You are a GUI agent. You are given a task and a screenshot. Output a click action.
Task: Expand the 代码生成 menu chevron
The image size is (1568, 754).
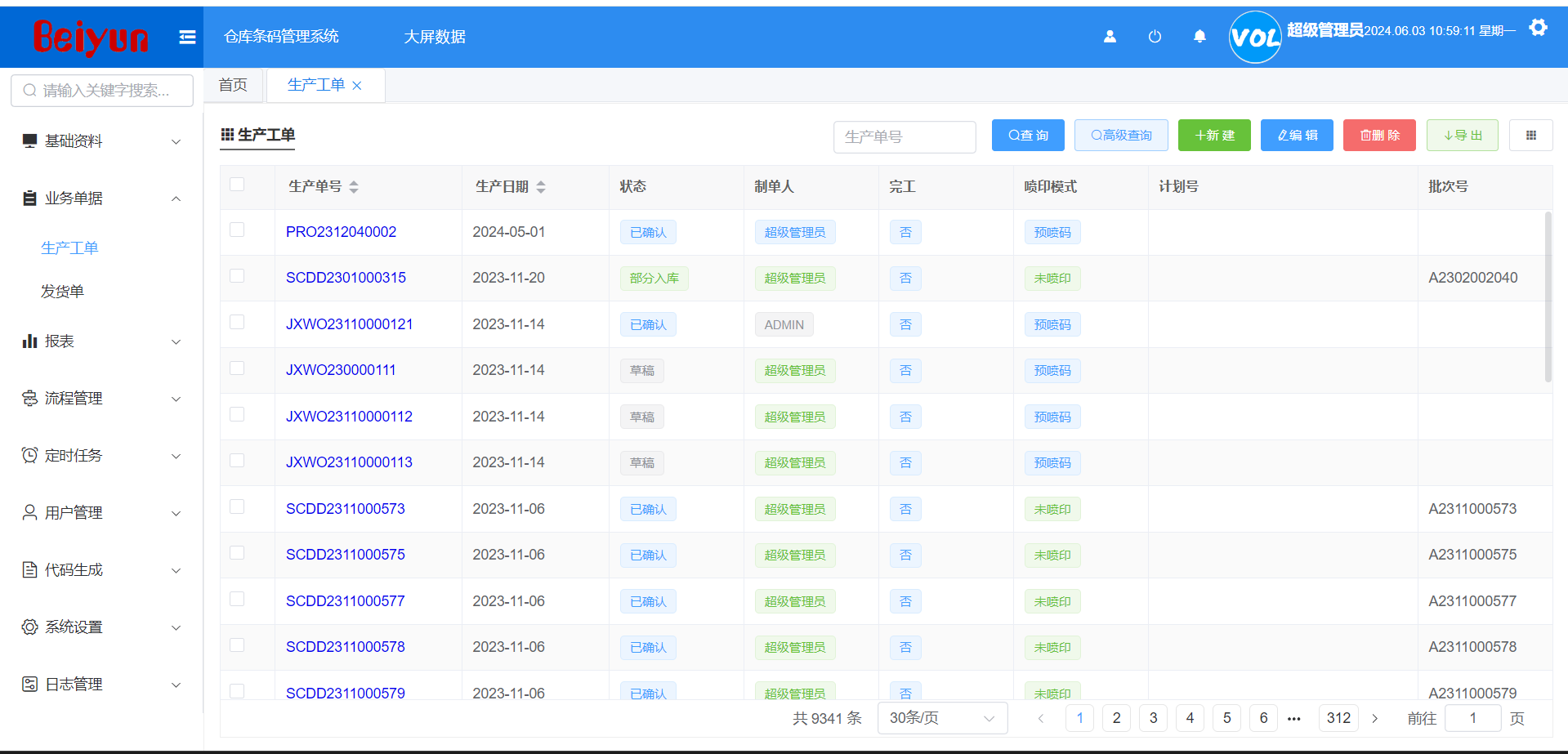176,571
